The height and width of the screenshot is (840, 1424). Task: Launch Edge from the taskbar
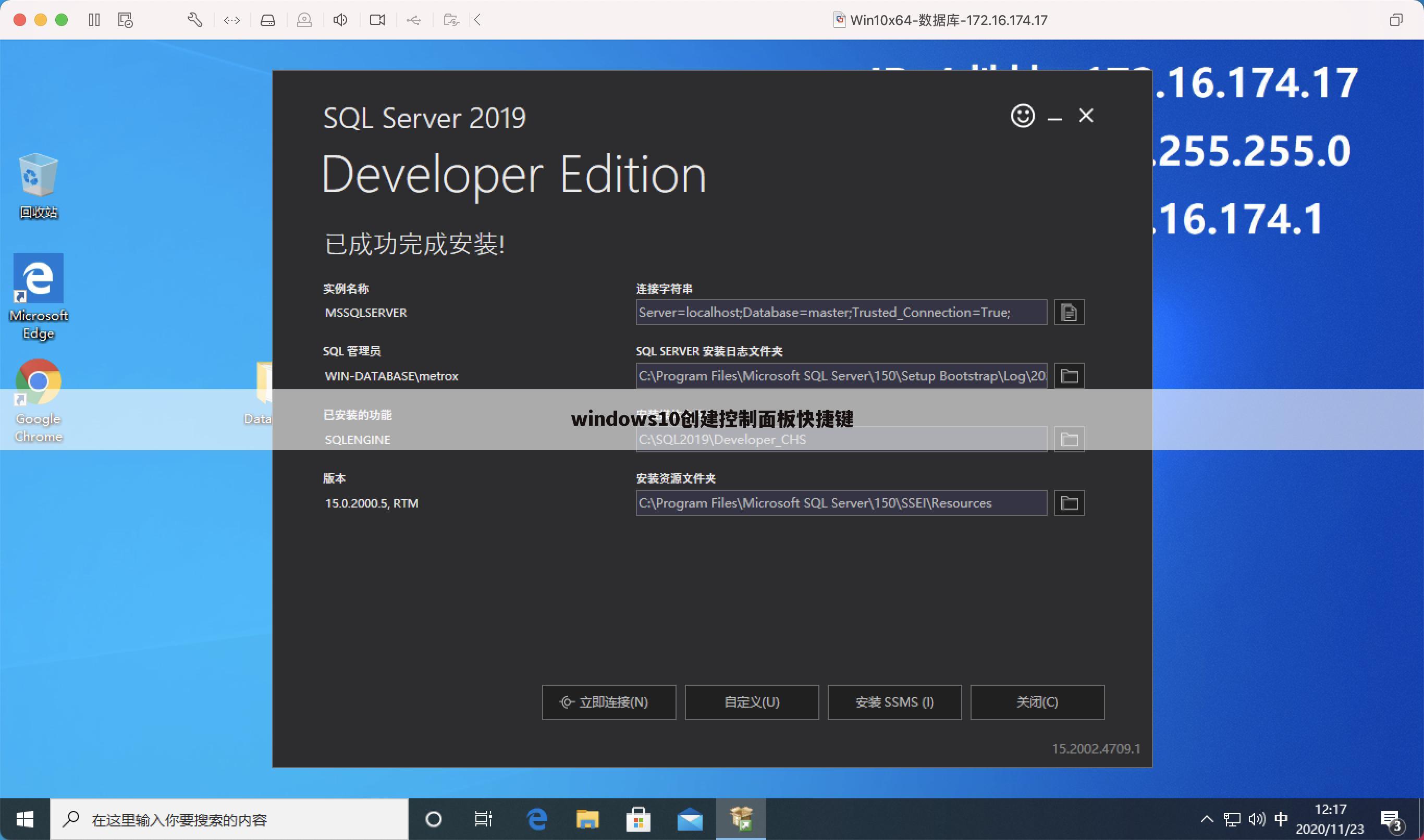click(x=536, y=819)
